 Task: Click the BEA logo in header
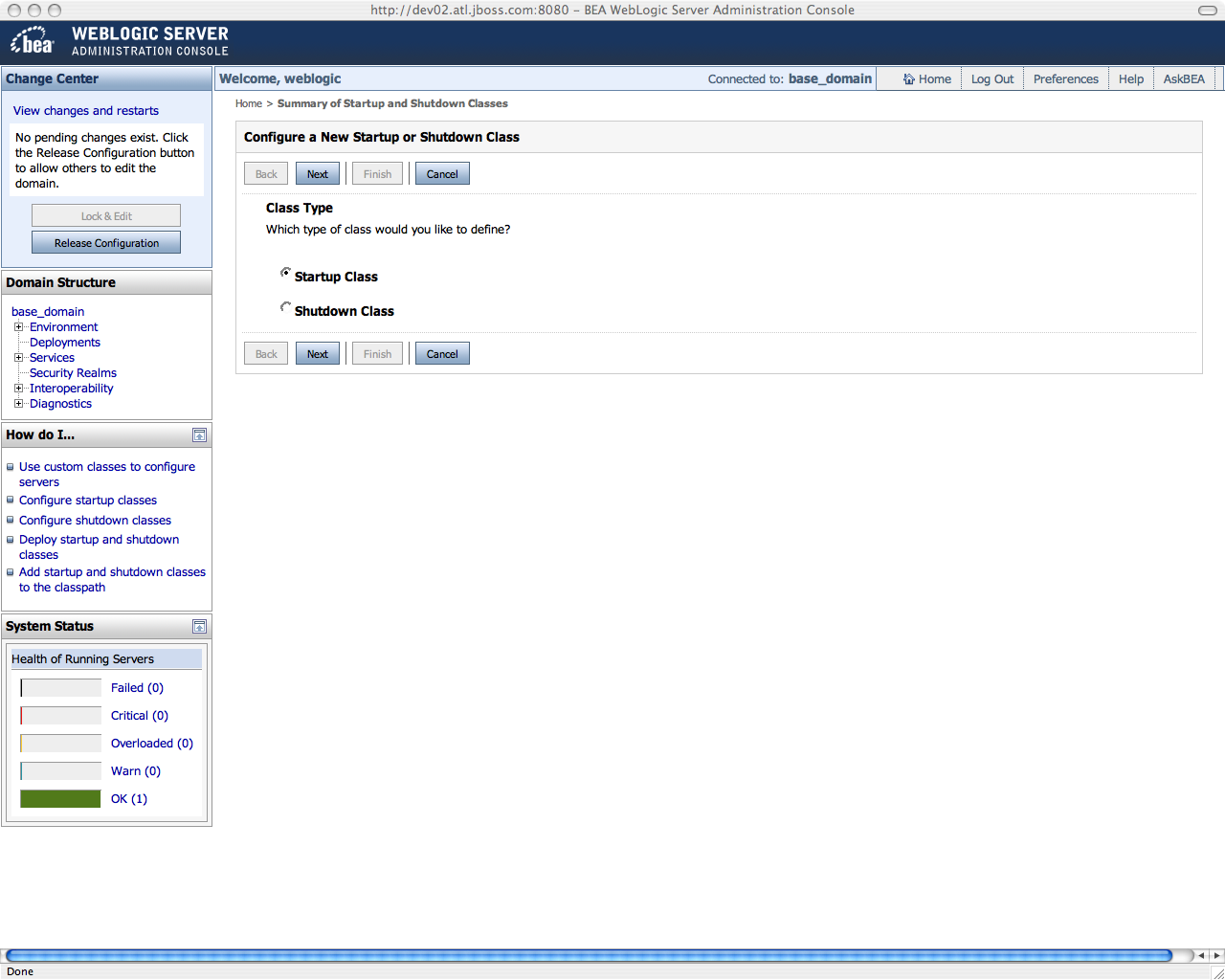click(32, 41)
